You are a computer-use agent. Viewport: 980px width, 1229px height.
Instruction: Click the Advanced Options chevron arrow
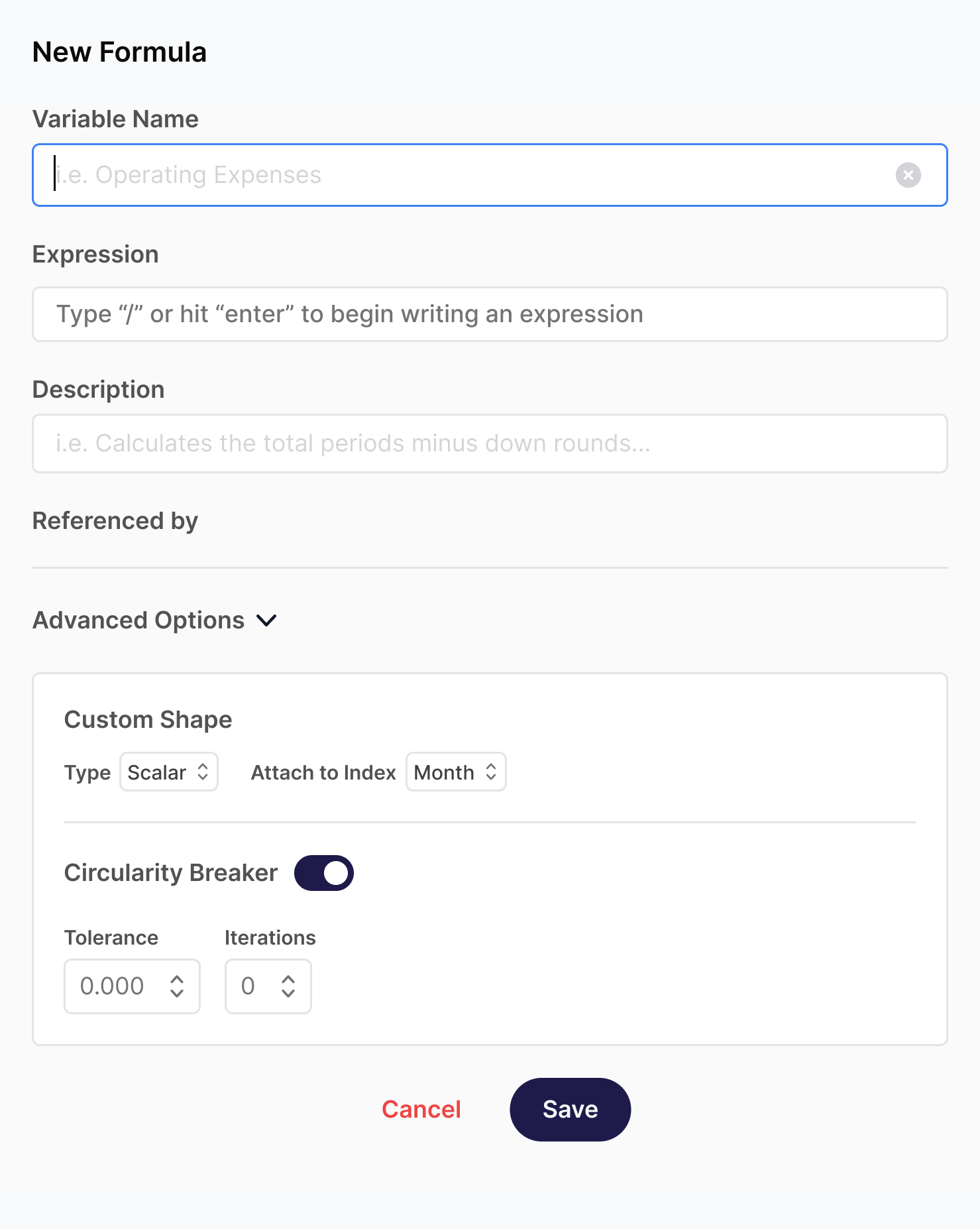(x=266, y=620)
